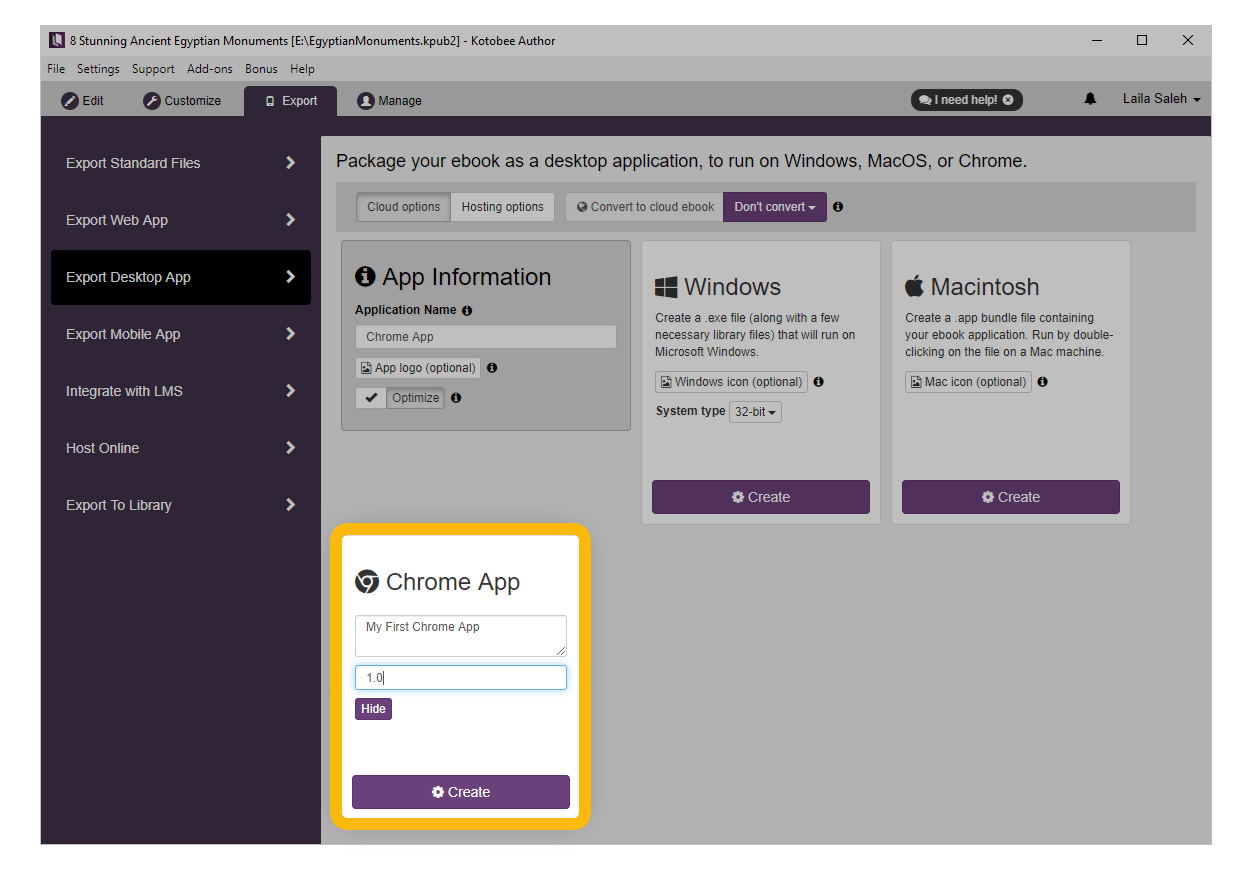Expand Export Mobile App section
The height and width of the screenshot is (870, 1250).
(x=181, y=334)
